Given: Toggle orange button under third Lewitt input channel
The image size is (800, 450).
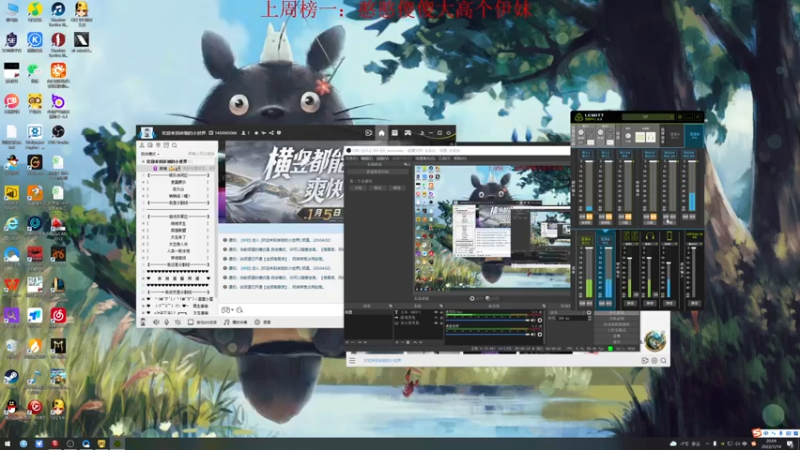Looking at the screenshot, I should 629,216.
